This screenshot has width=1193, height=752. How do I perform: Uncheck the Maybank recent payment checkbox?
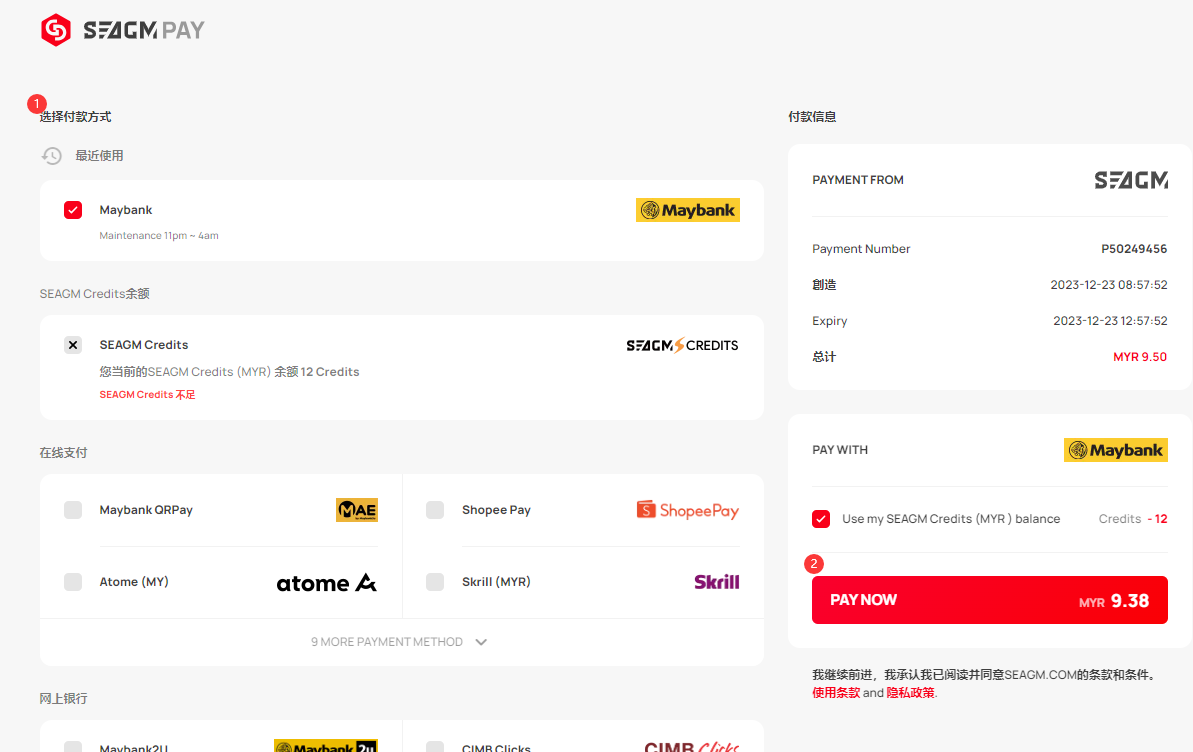click(73, 210)
